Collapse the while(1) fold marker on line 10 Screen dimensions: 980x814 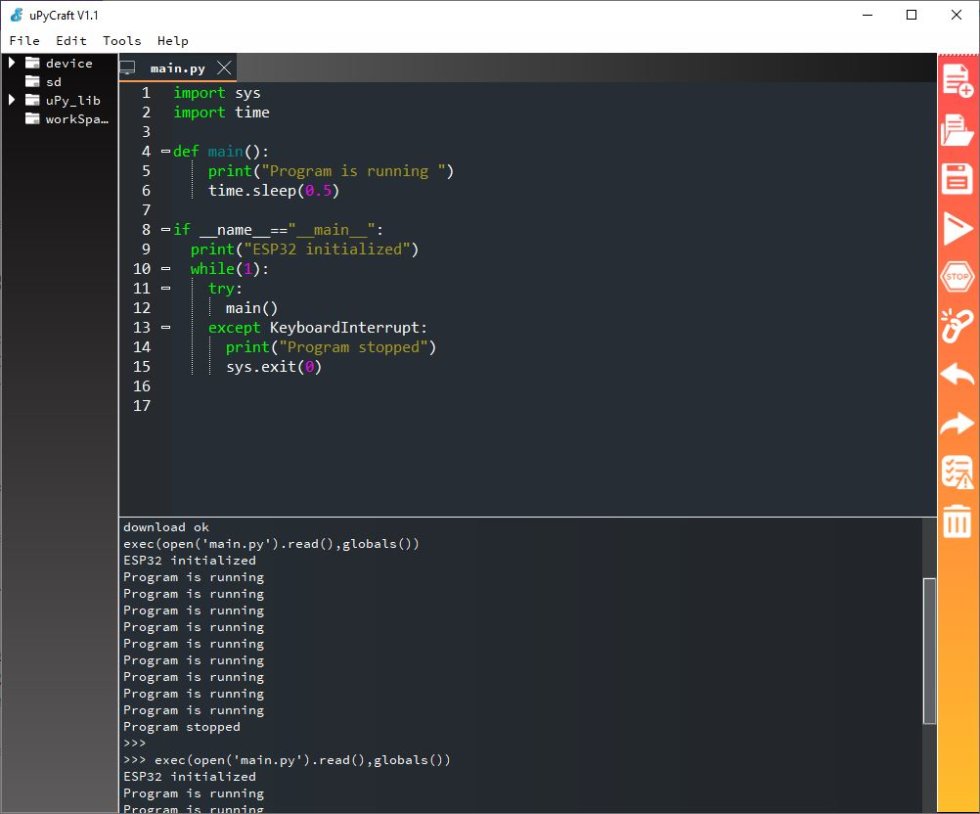pyautogui.click(x=166, y=269)
